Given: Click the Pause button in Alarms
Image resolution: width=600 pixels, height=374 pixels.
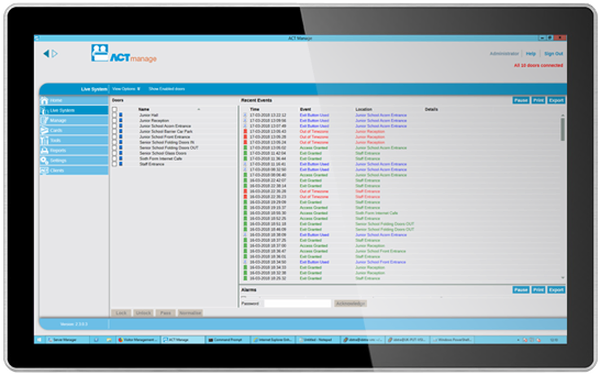Looking at the screenshot, I should [521, 290].
